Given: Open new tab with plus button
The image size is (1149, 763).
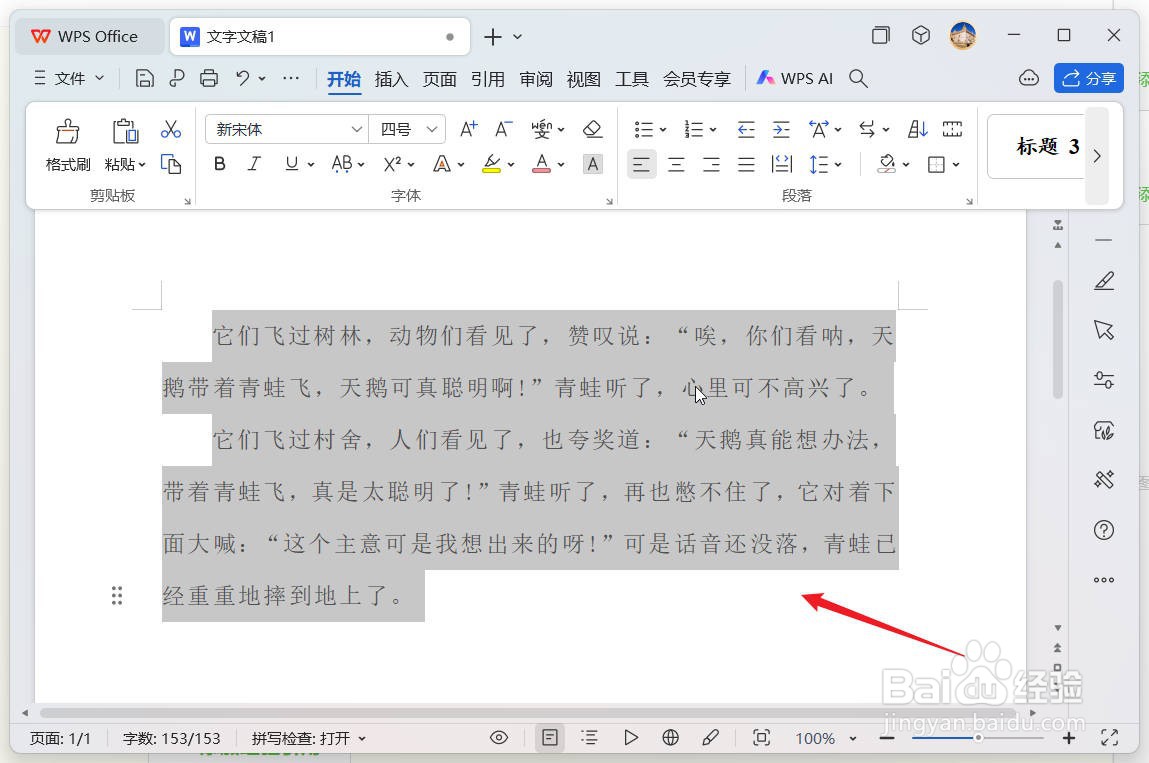Looking at the screenshot, I should pyautogui.click(x=493, y=37).
